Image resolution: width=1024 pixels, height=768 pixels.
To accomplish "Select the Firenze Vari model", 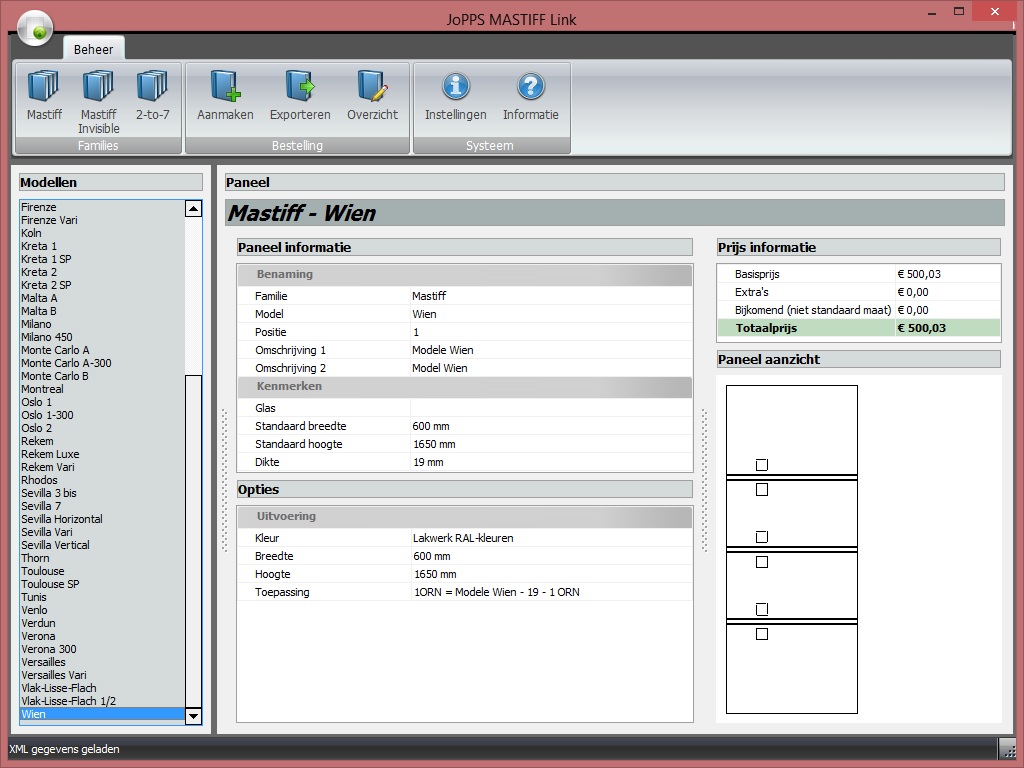I will click(102, 220).
